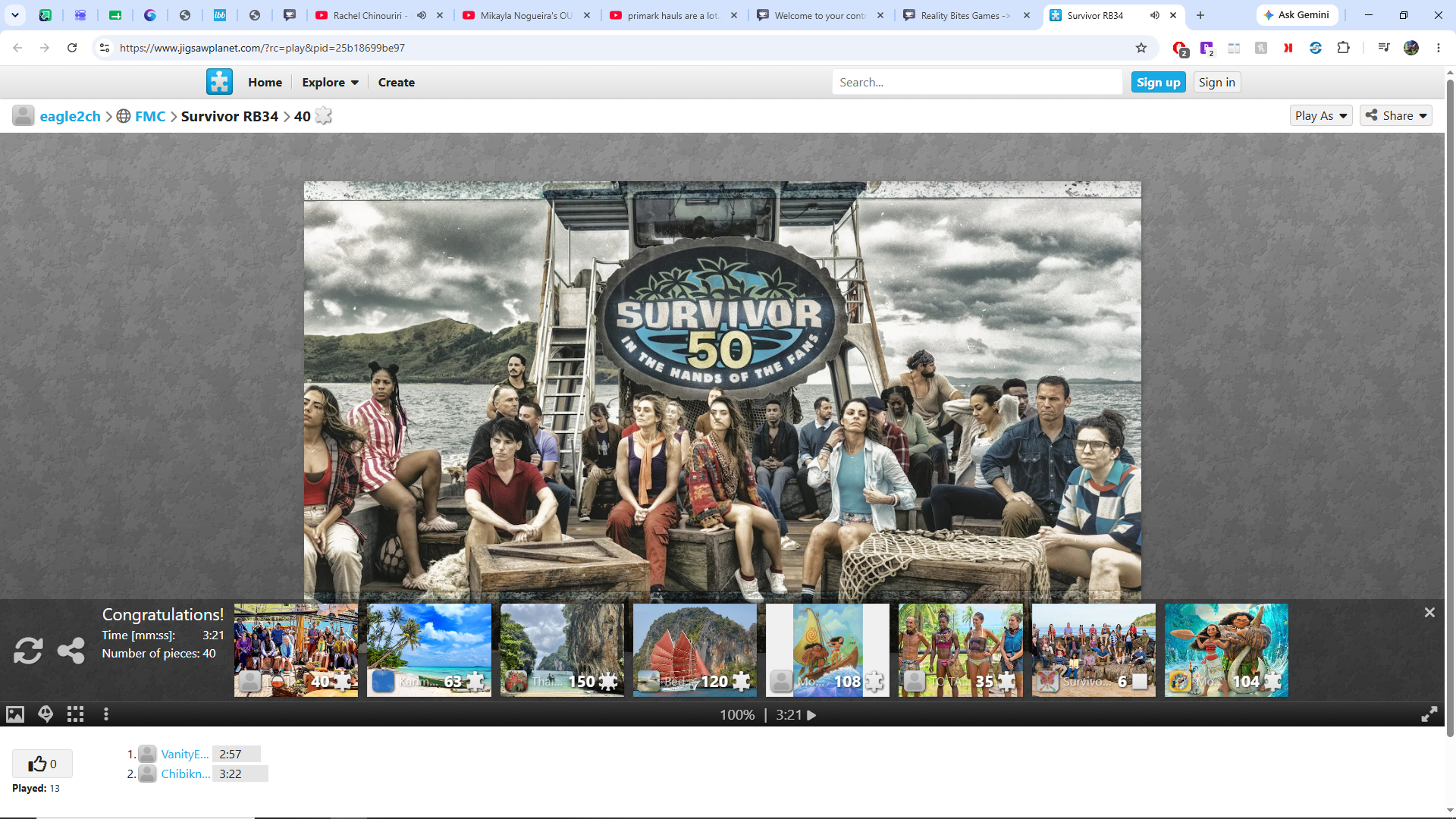The width and height of the screenshot is (1456, 819).
Task: Open the 6-piece Survivor group puzzle thumbnail
Action: (x=1094, y=650)
